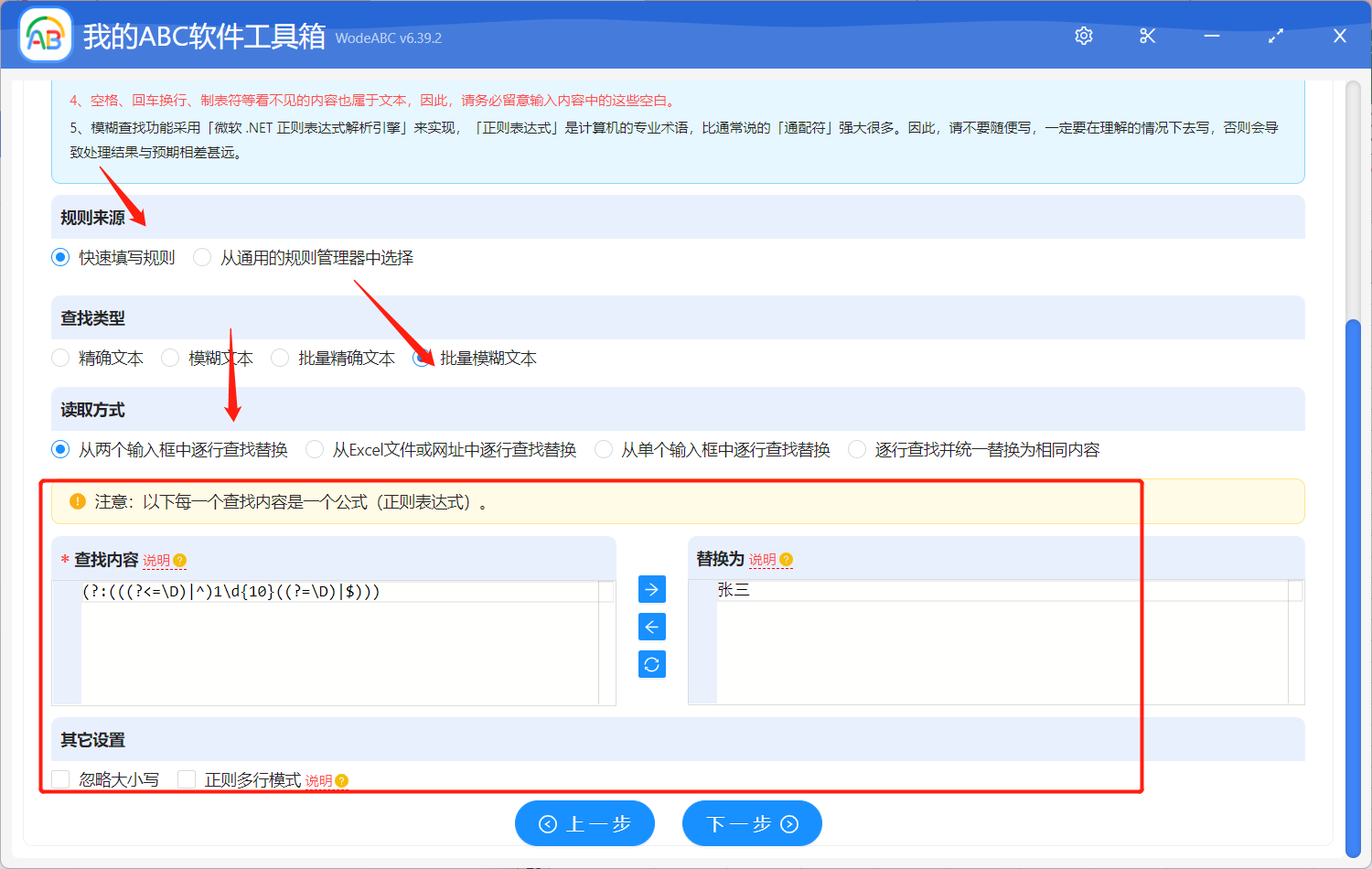This screenshot has height=869, width=1372.
Task: Click the 下一步 button
Action: [752, 822]
